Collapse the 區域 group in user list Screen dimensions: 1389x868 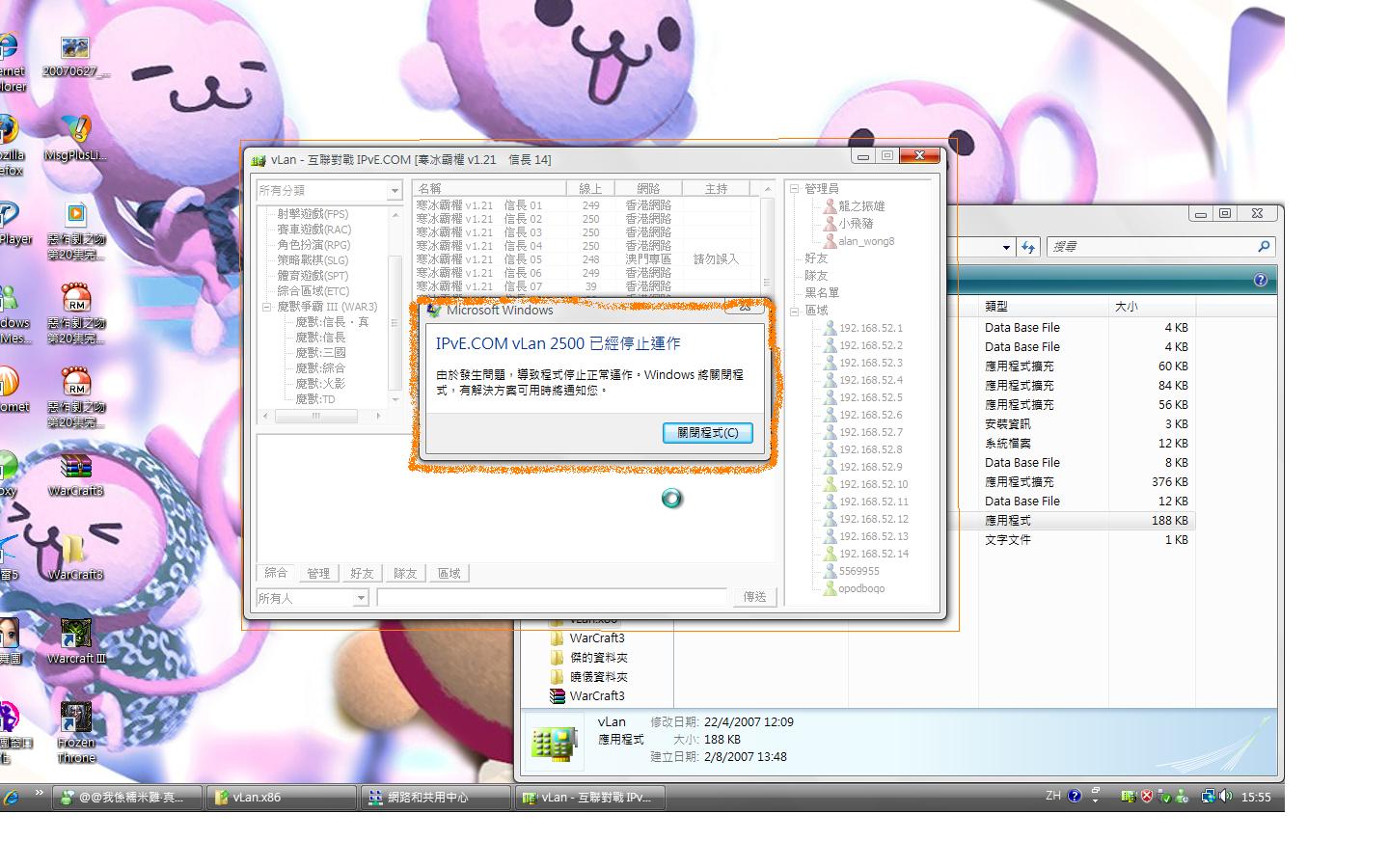795,311
